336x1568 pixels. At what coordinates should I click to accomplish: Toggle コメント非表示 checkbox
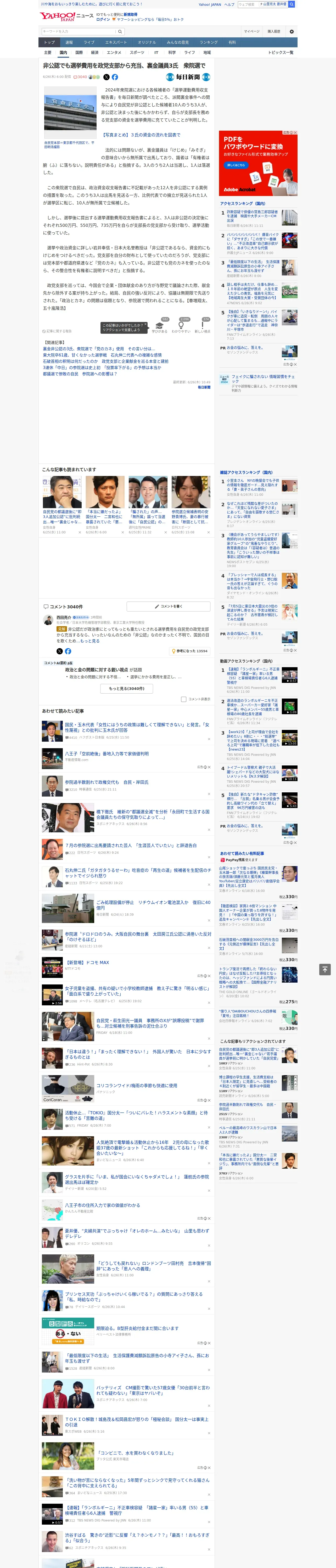coord(183,699)
